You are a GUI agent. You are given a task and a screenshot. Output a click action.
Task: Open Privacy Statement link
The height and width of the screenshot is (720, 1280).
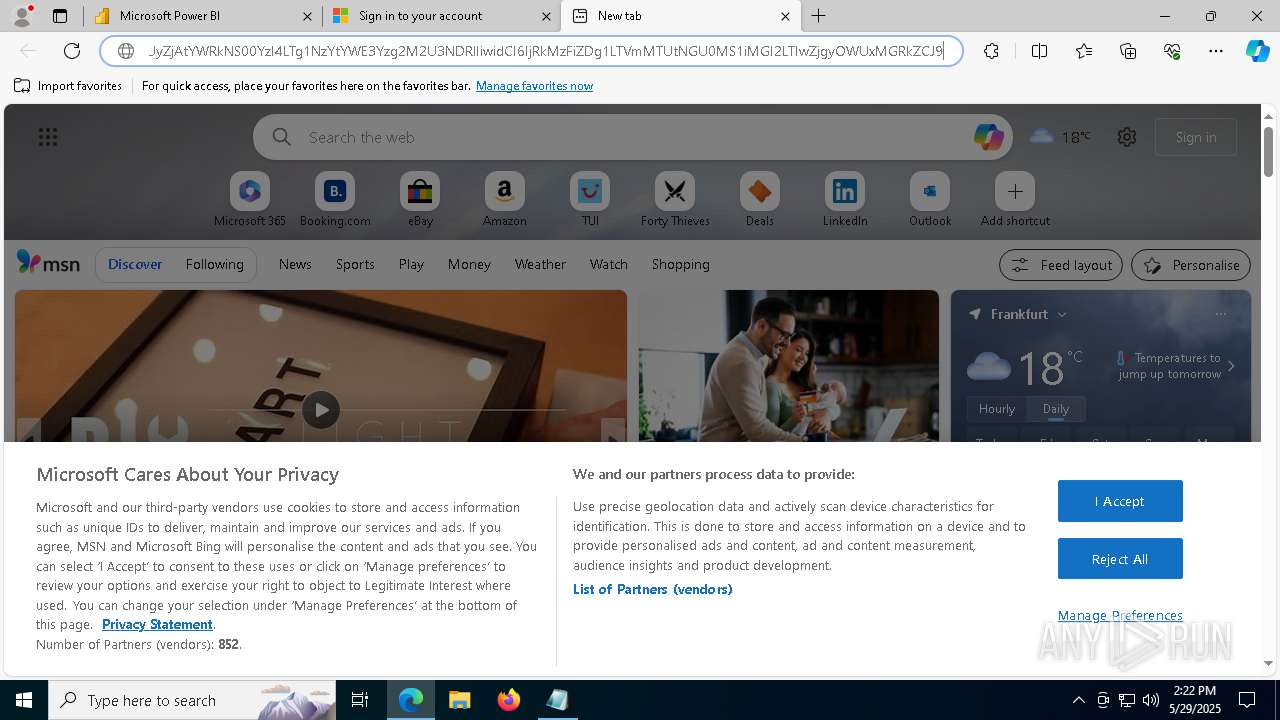tap(157, 624)
